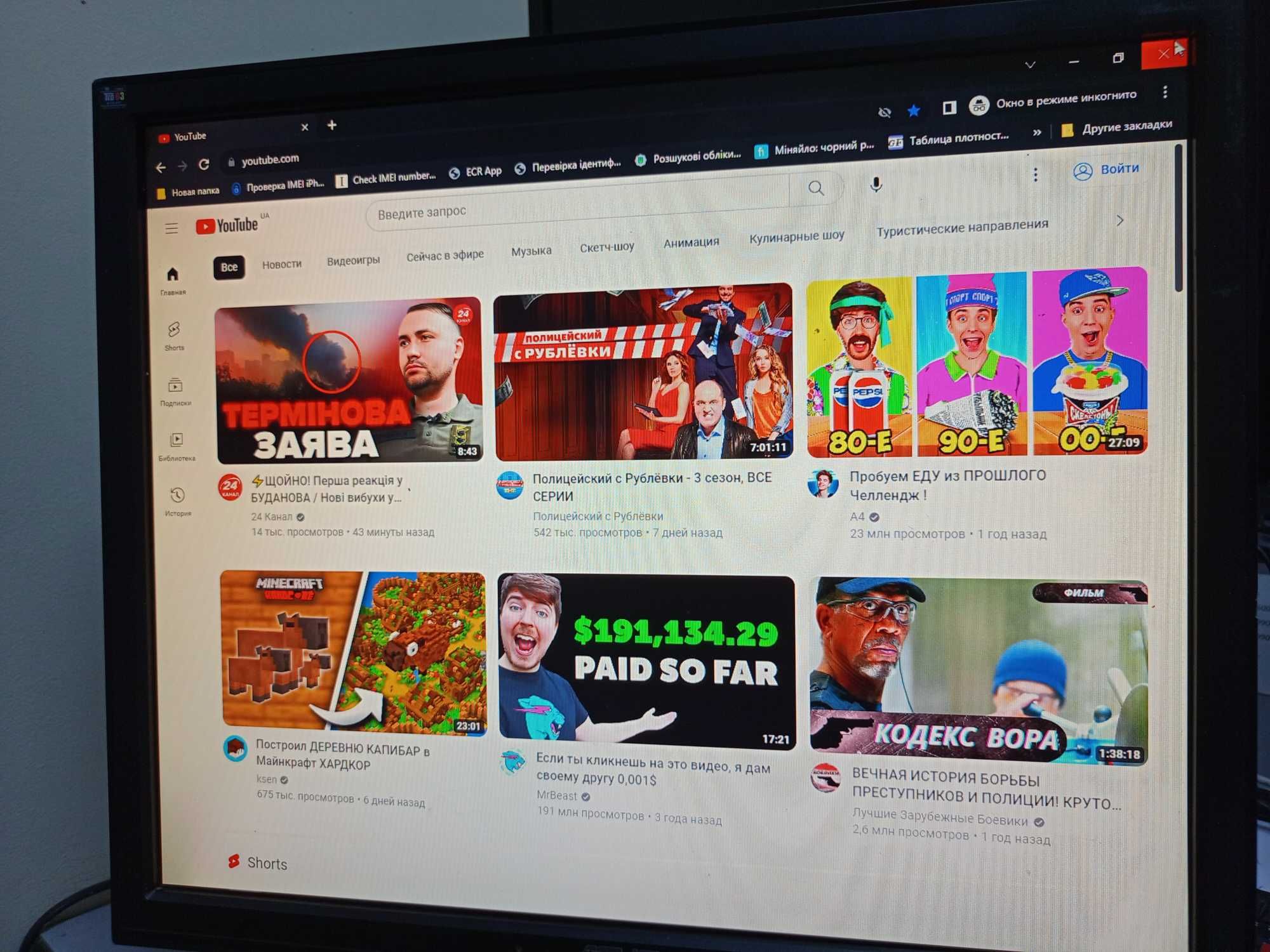Open the YouTube hamburger guide menu

[x=171, y=228]
